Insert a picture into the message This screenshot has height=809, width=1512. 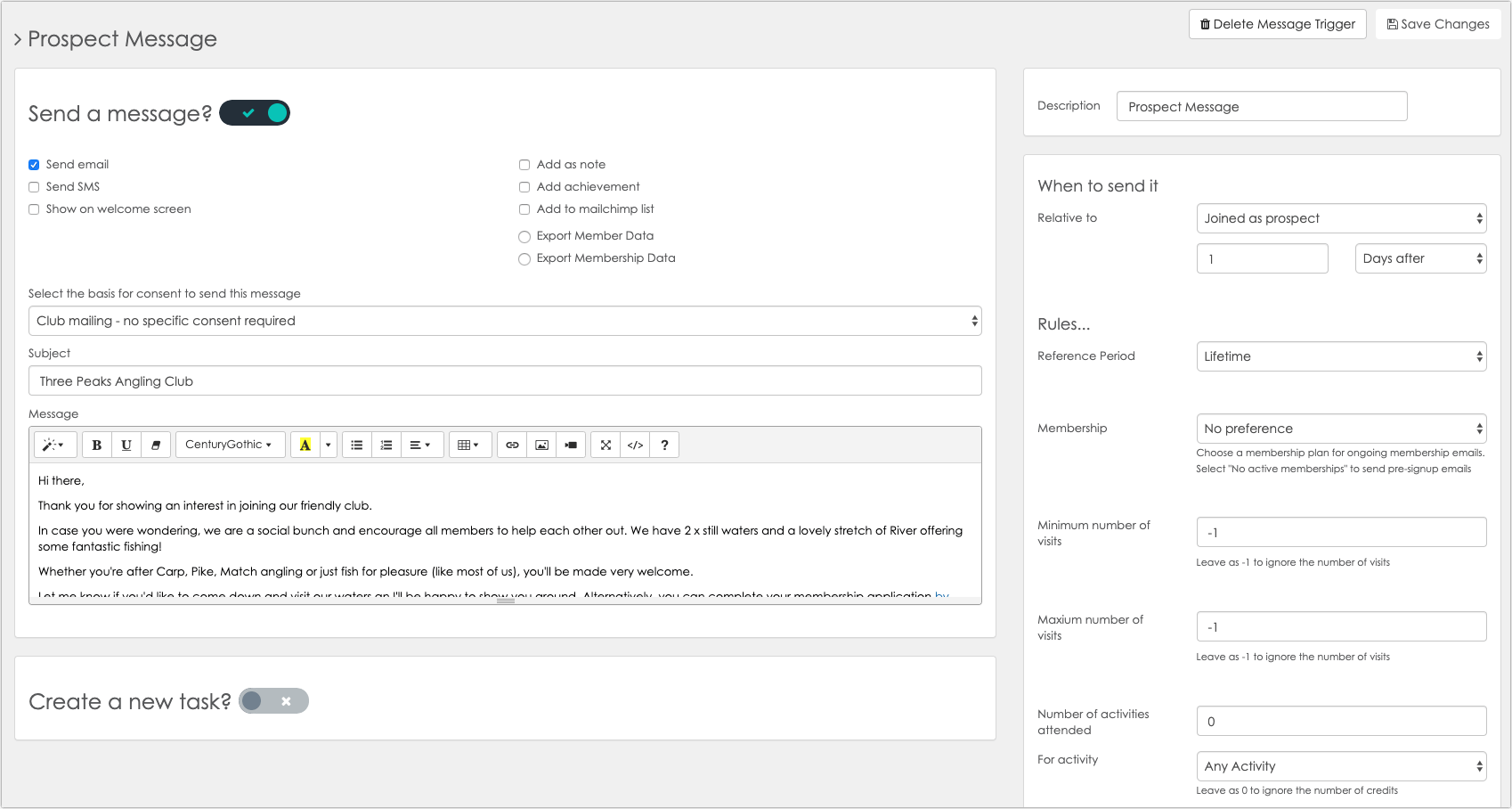(541, 445)
